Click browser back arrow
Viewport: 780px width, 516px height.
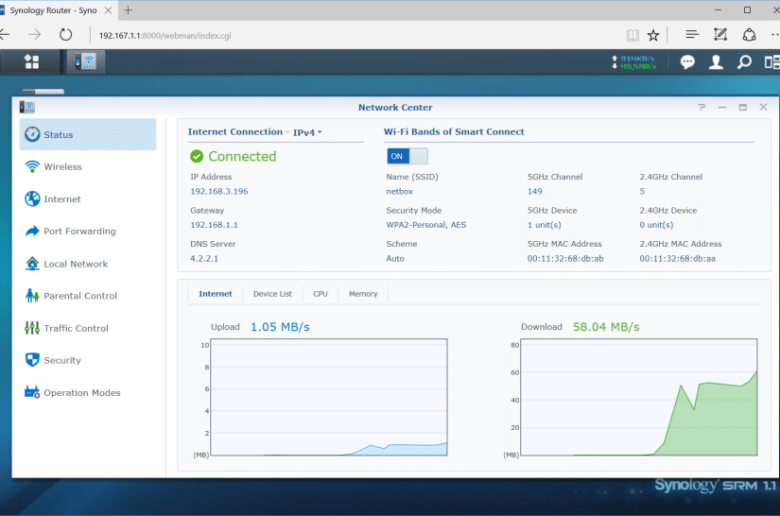5,35
